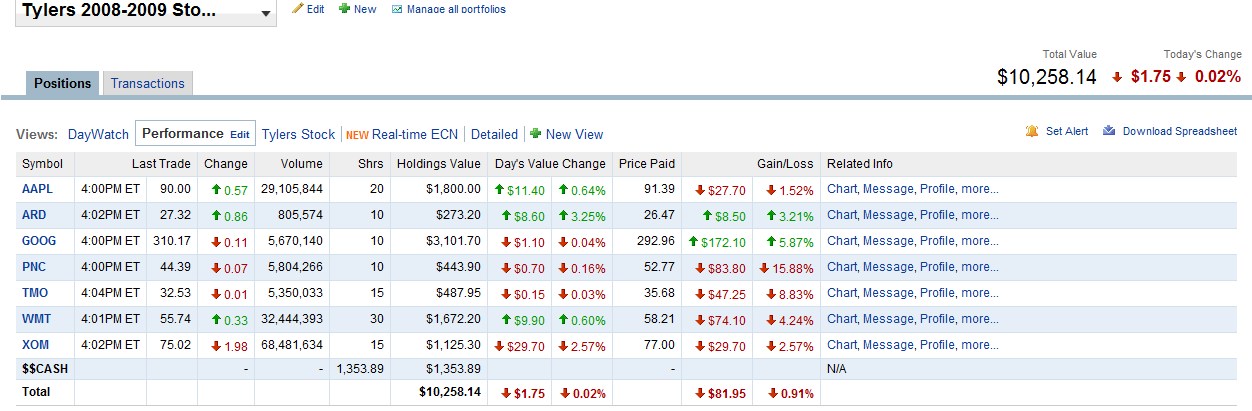
Task: Edit the Performance view
Action: pyautogui.click(x=240, y=134)
